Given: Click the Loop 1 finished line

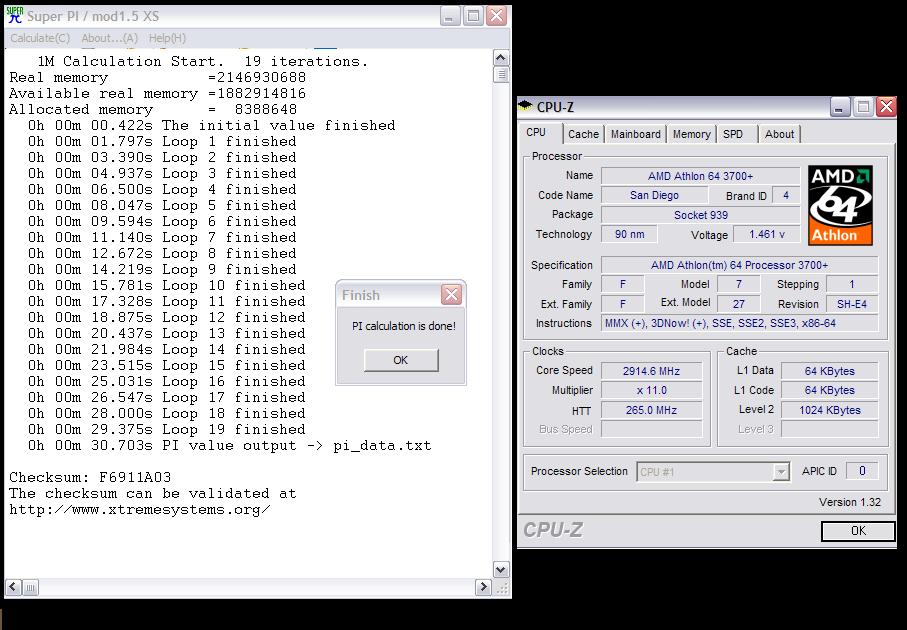Looking at the screenshot, I should pyautogui.click(x=162, y=141).
